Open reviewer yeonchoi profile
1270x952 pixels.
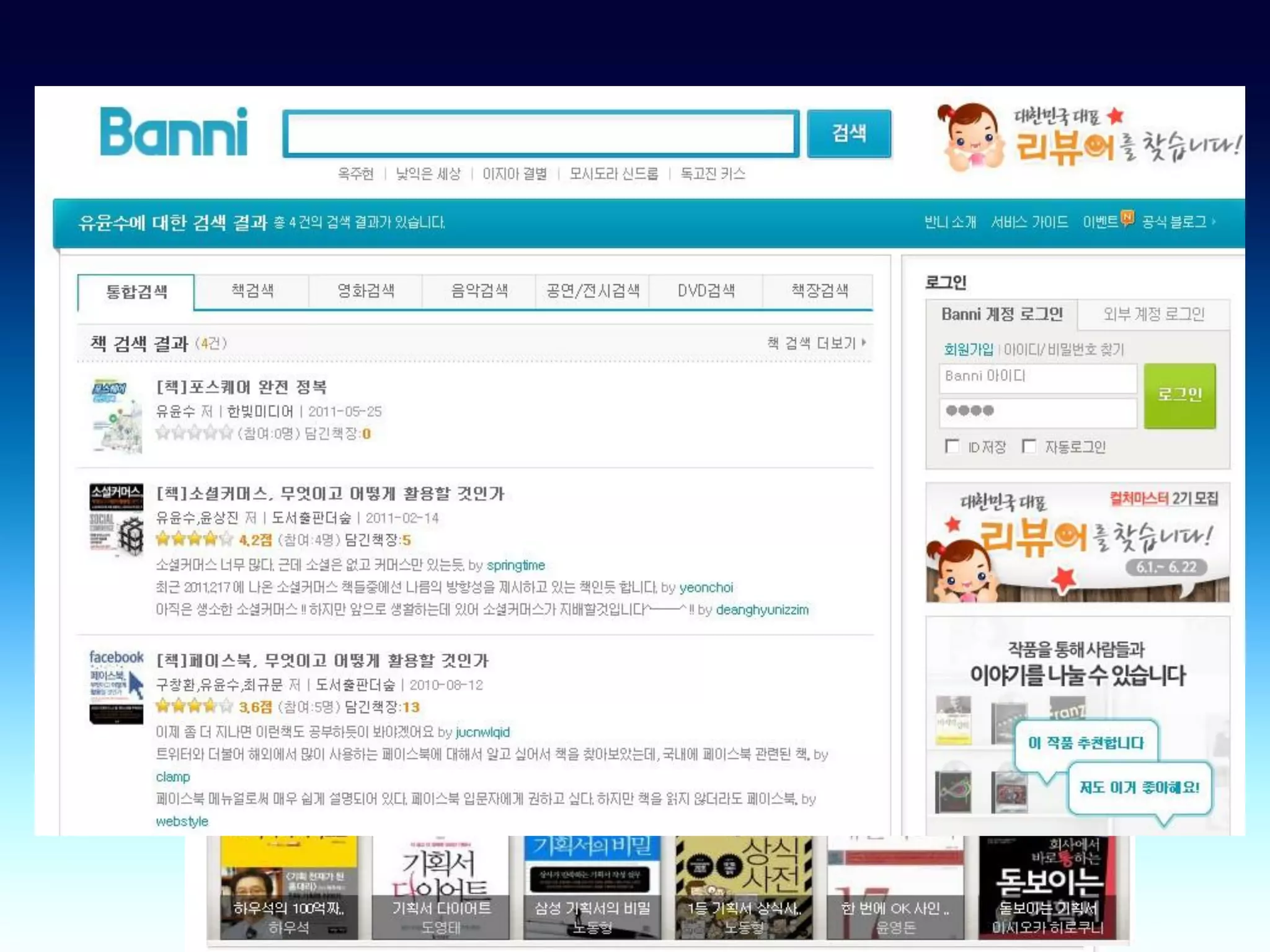coord(706,588)
